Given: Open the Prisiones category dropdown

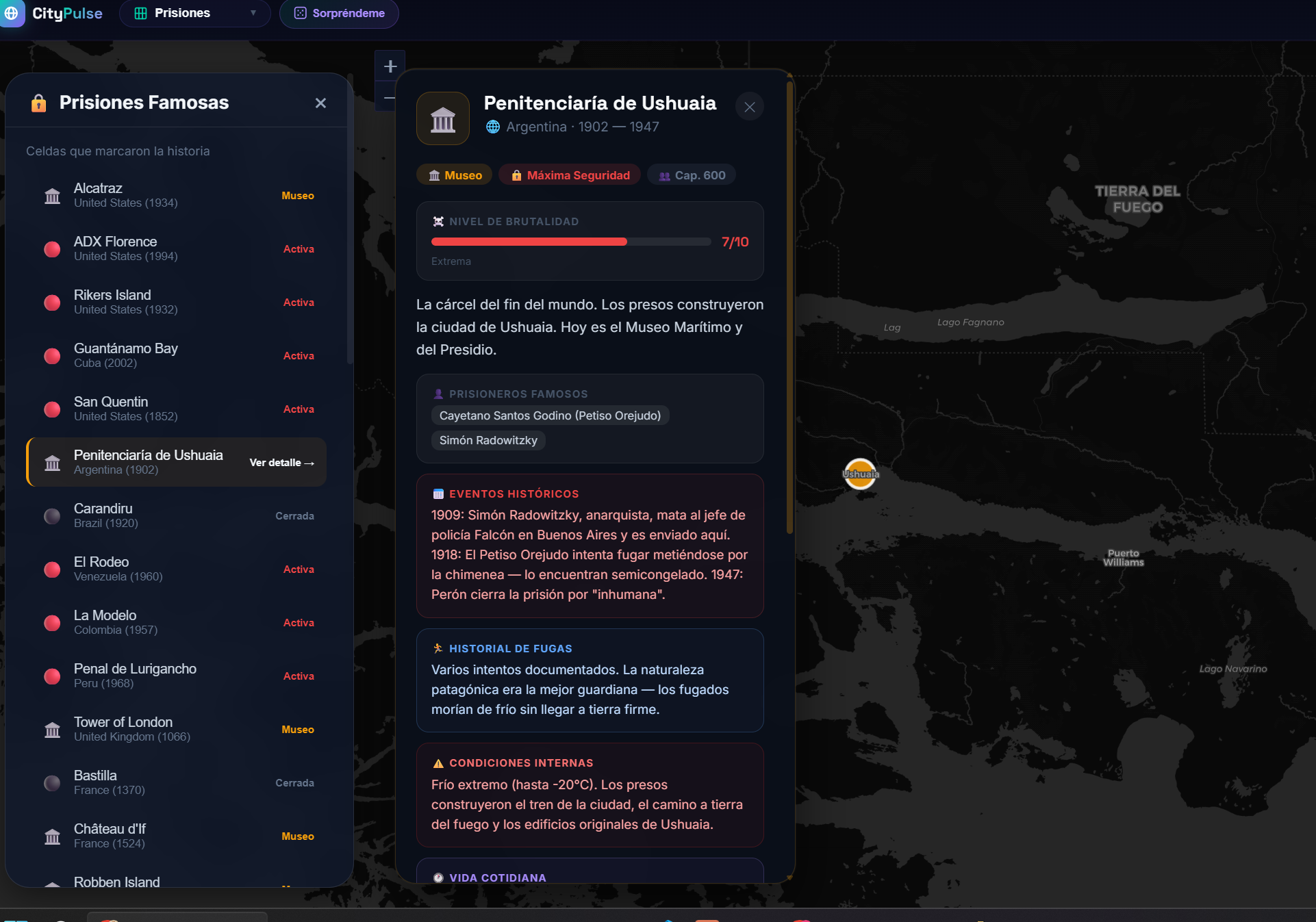Looking at the screenshot, I should tap(195, 13).
